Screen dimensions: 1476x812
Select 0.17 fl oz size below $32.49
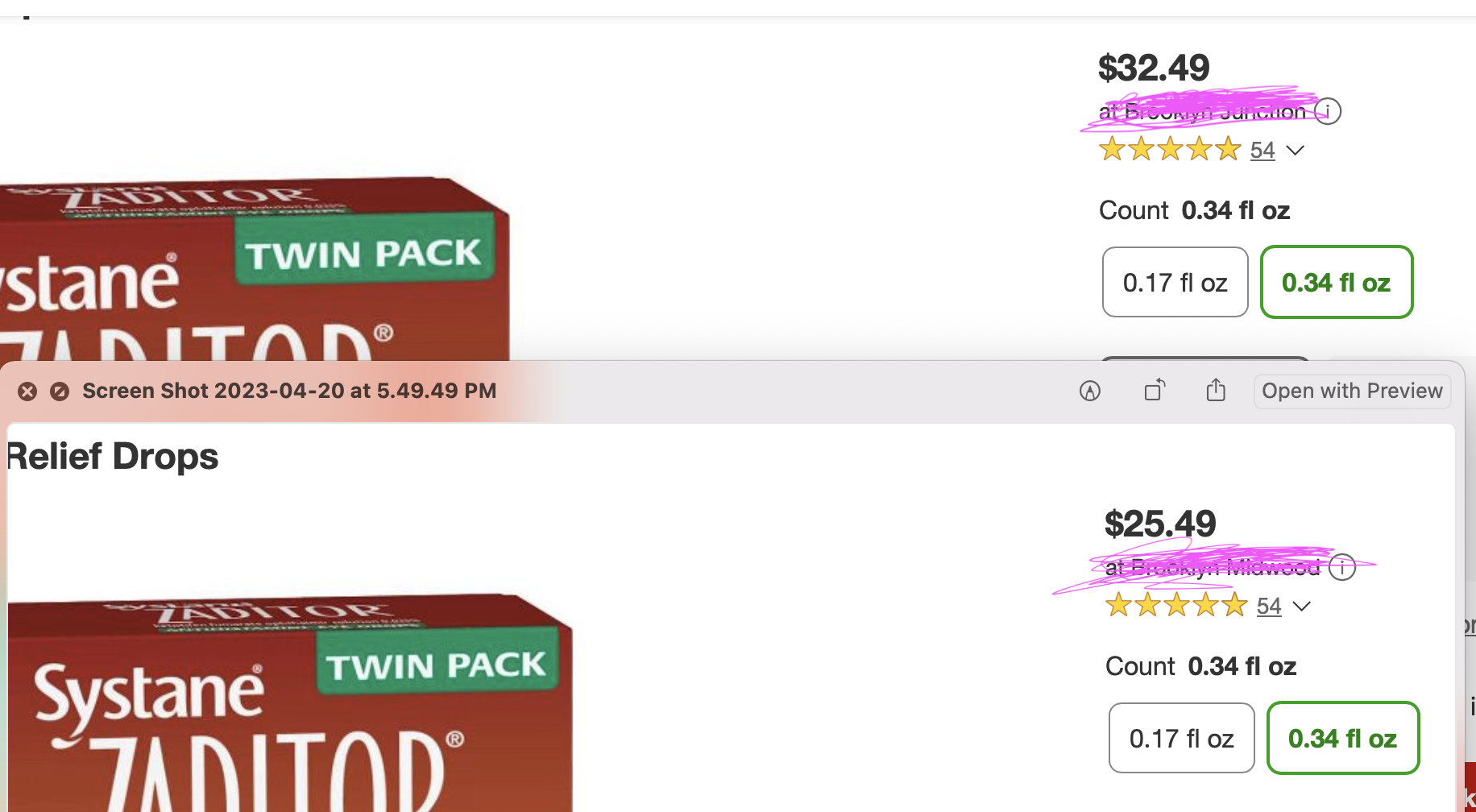click(x=1175, y=283)
